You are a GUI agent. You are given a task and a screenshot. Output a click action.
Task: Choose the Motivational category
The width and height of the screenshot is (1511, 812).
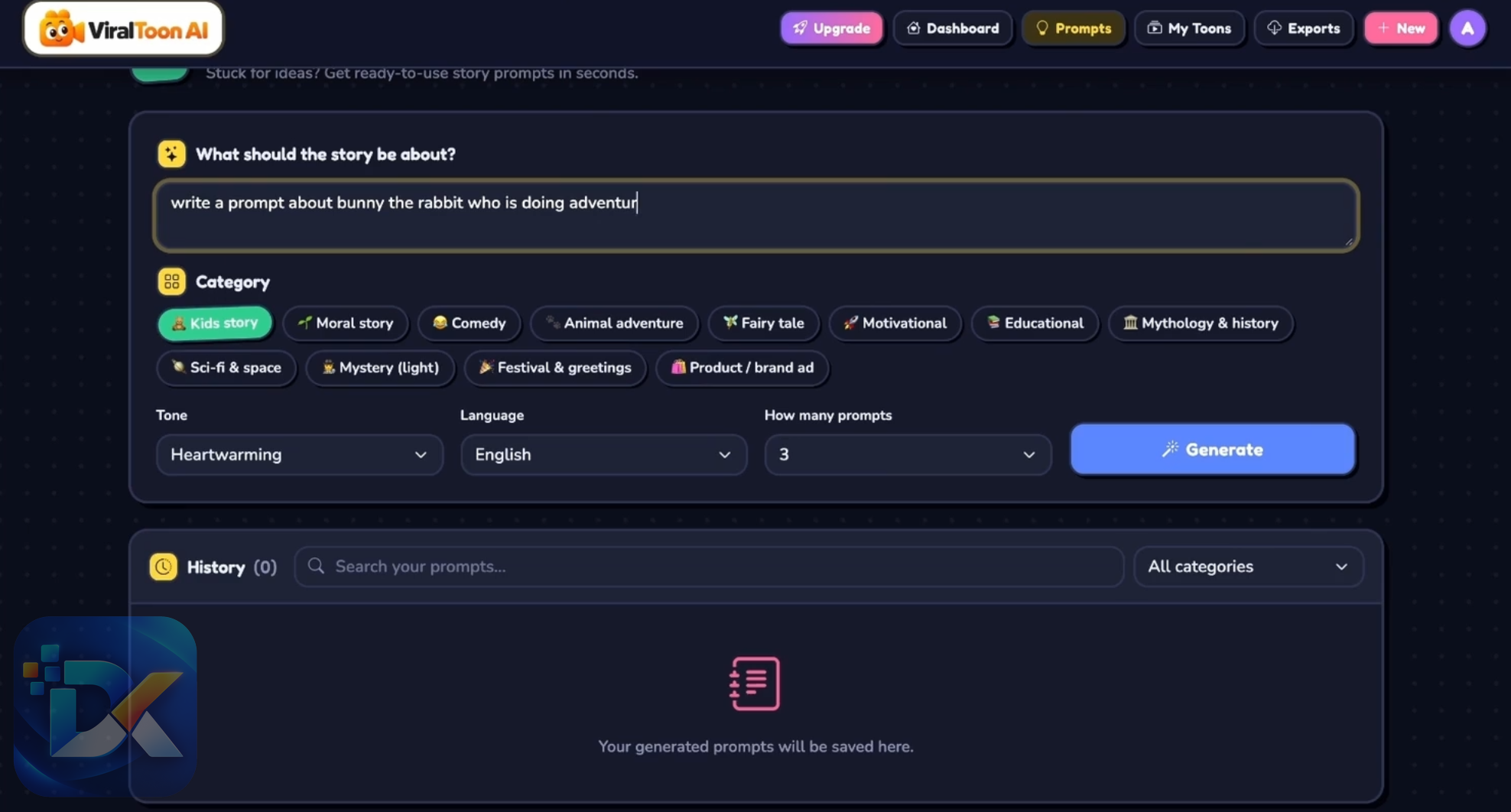pos(895,323)
